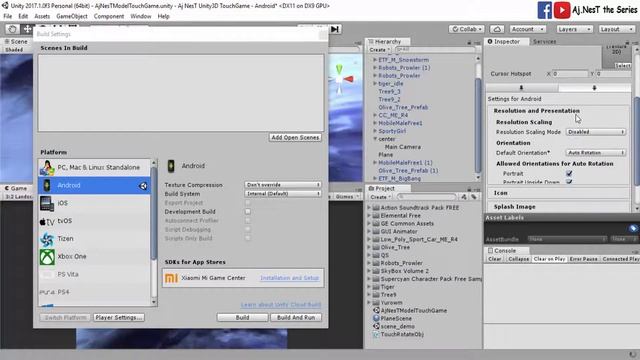
Task: Open the Assets menu
Action: pyautogui.click(x=42, y=16)
